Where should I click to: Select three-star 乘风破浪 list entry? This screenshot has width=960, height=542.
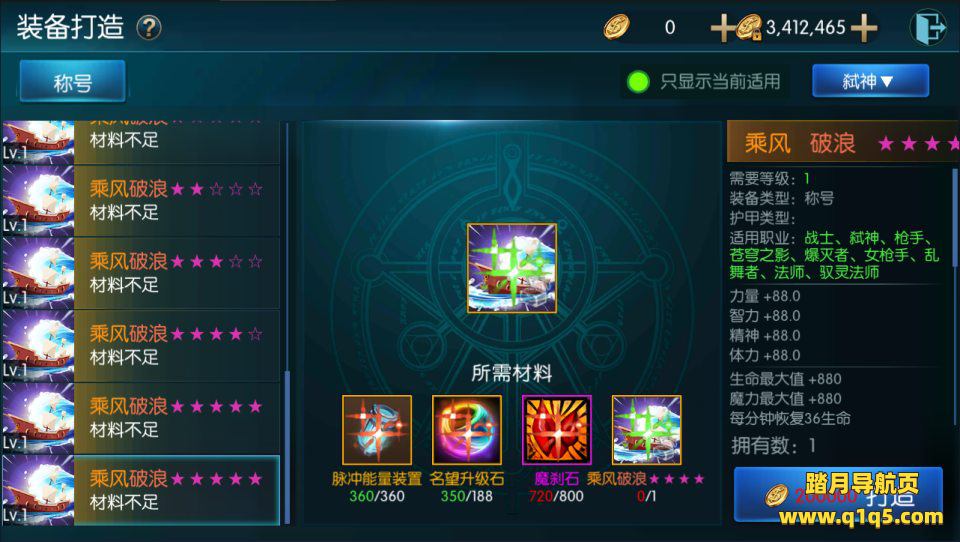(x=140, y=273)
